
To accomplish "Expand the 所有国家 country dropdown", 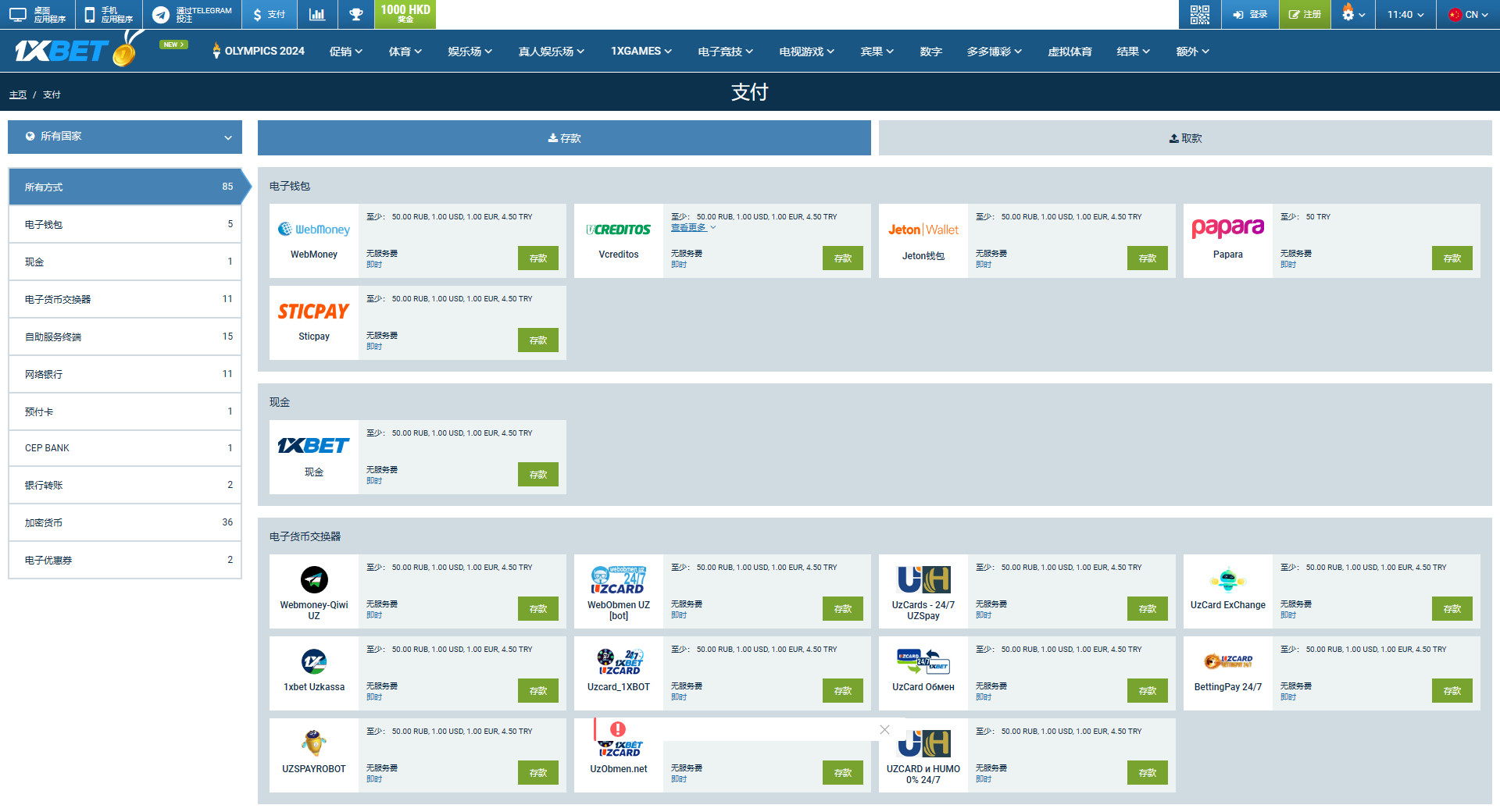I will 125,137.
